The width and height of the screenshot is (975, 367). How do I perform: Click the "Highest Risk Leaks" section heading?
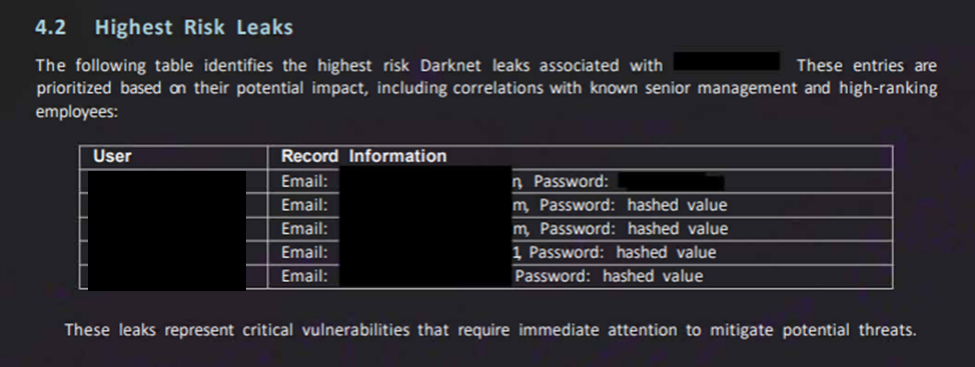coord(193,28)
